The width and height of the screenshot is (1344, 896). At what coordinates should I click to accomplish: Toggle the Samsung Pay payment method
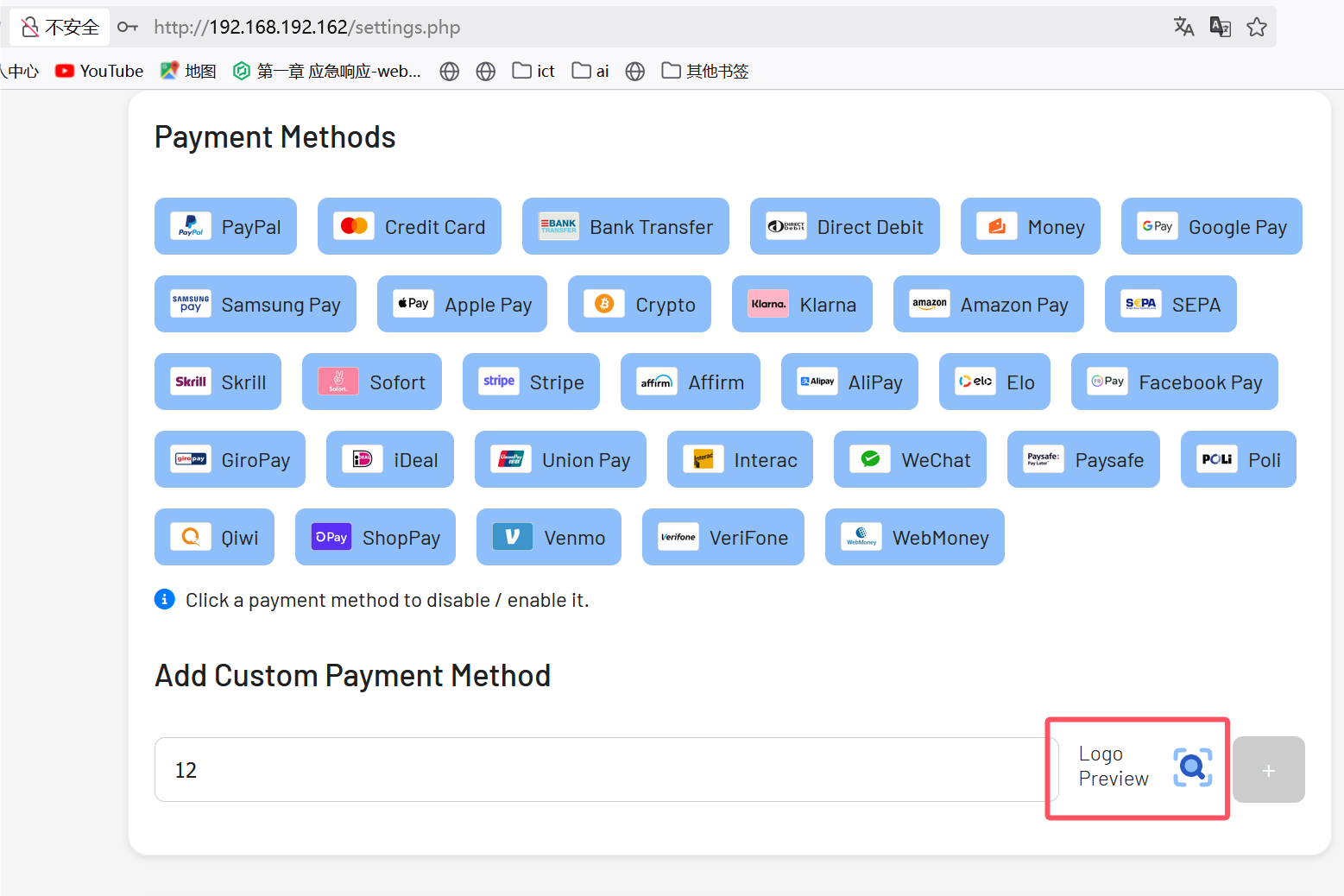click(x=255, y=304)
